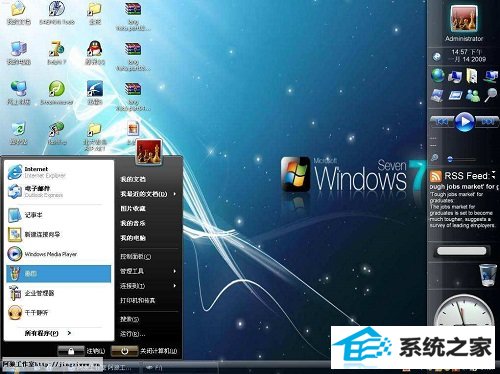Screen dimensions: 500x374
Task: Open the Recycle Bin (回收站) desktop icon
Action: (x=19, y=133)
